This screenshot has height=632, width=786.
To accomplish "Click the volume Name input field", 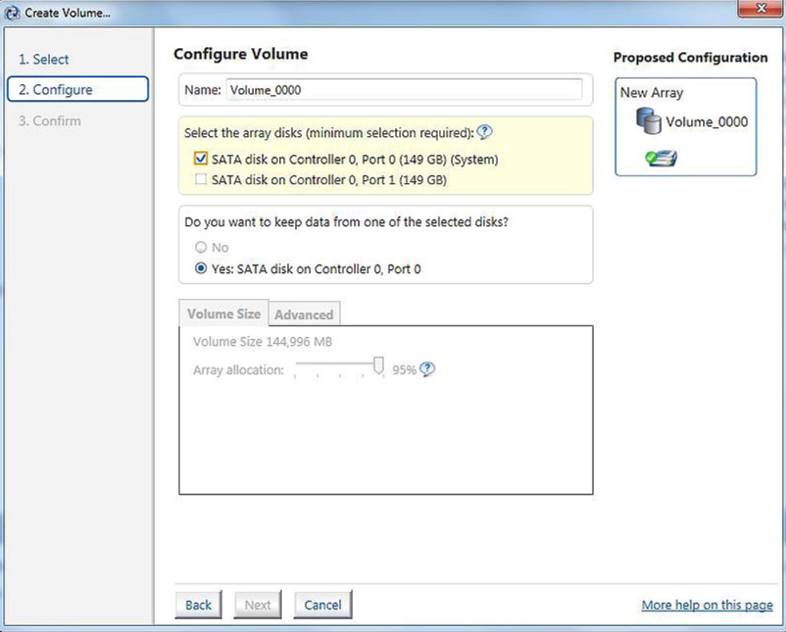I will (404, 90).
